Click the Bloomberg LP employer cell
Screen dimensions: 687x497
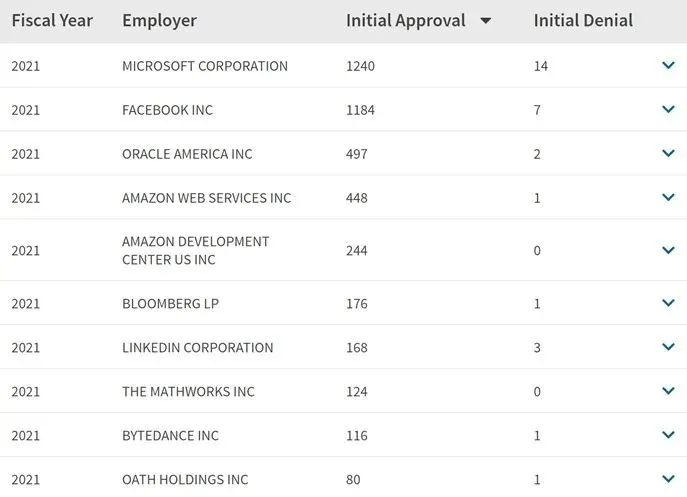coord(160,304)
